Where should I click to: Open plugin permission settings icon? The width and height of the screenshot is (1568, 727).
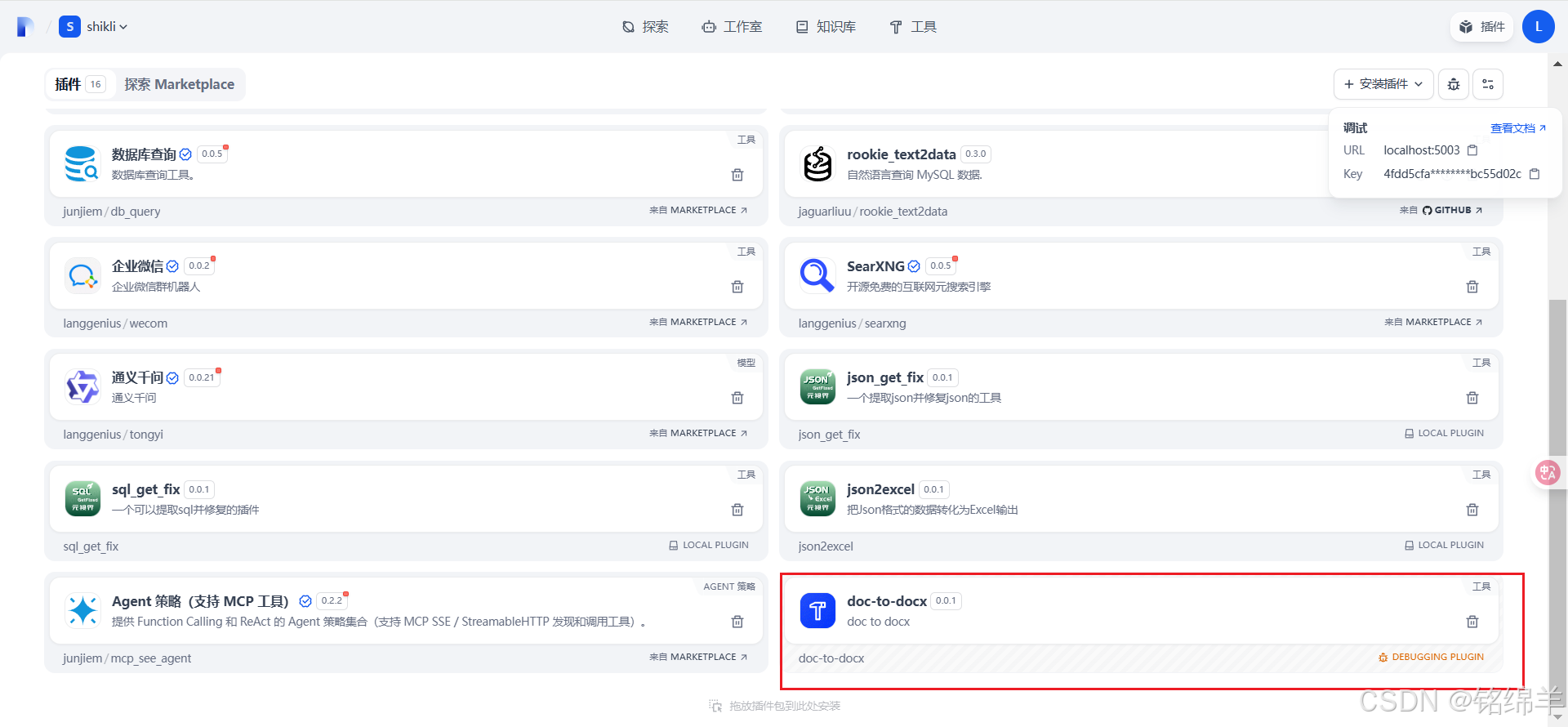[1488, 84]
